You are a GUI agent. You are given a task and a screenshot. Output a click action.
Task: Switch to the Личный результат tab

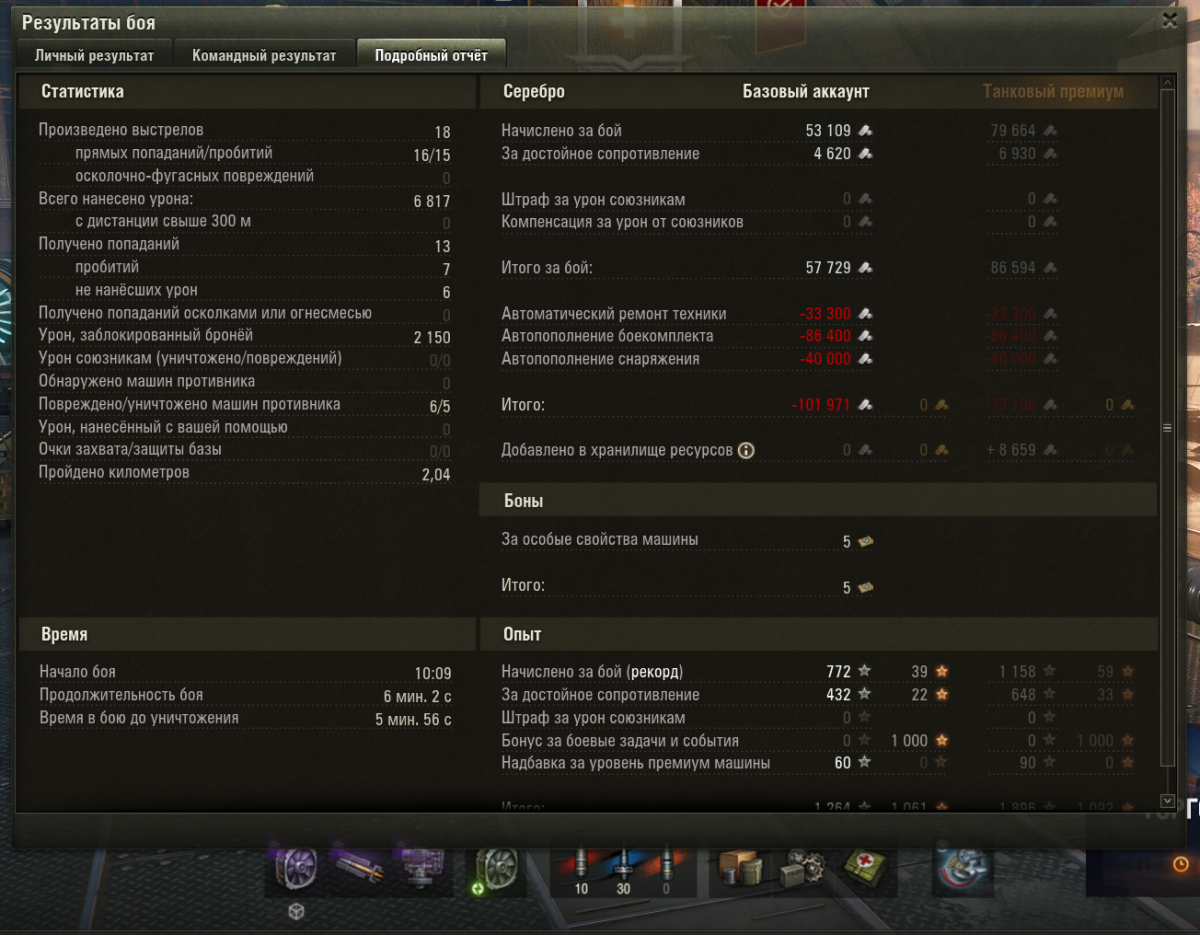coord(94,55)
